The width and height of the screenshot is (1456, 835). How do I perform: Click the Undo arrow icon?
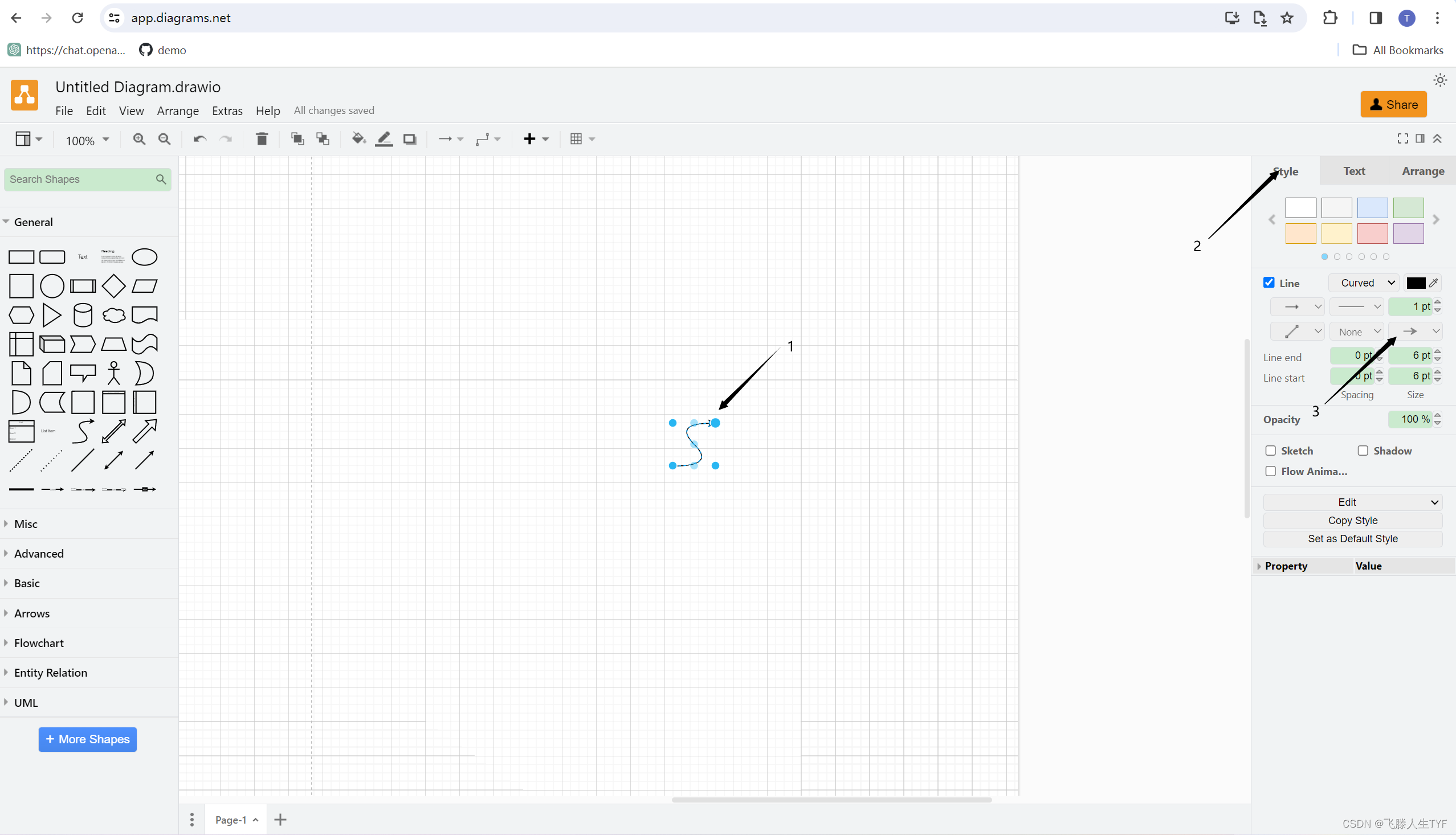(199, 139)
